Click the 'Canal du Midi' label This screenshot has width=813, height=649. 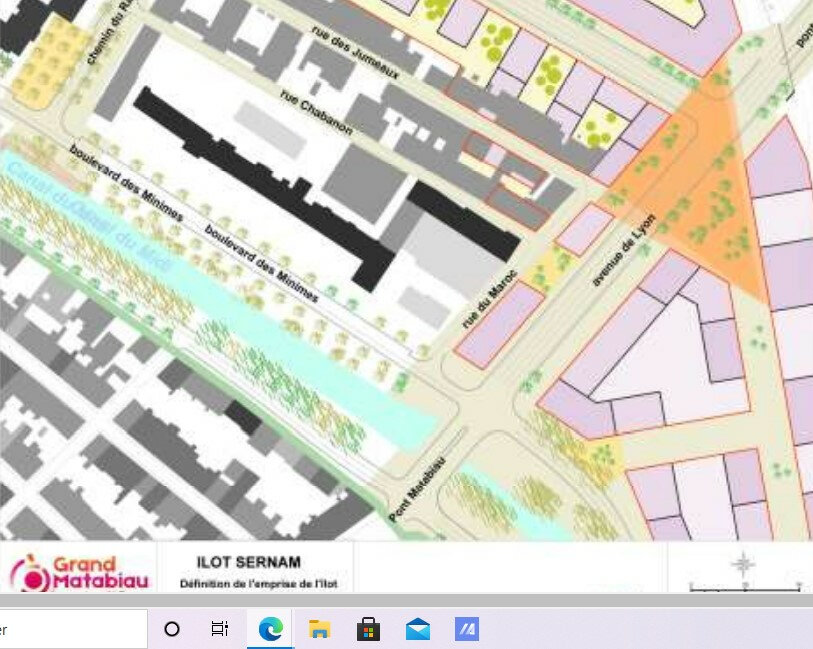pyautogui.click(x=89, y=215)
